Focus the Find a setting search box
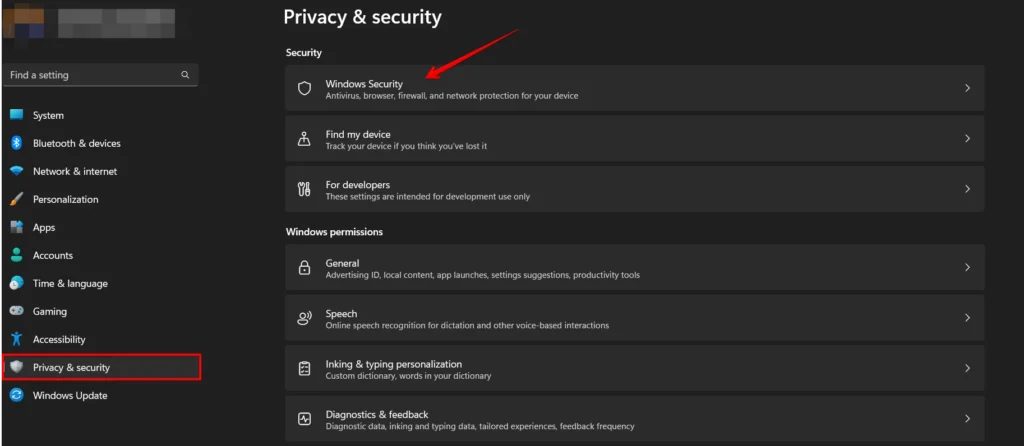Screen dimensions: 1024x446 [101, 75]
